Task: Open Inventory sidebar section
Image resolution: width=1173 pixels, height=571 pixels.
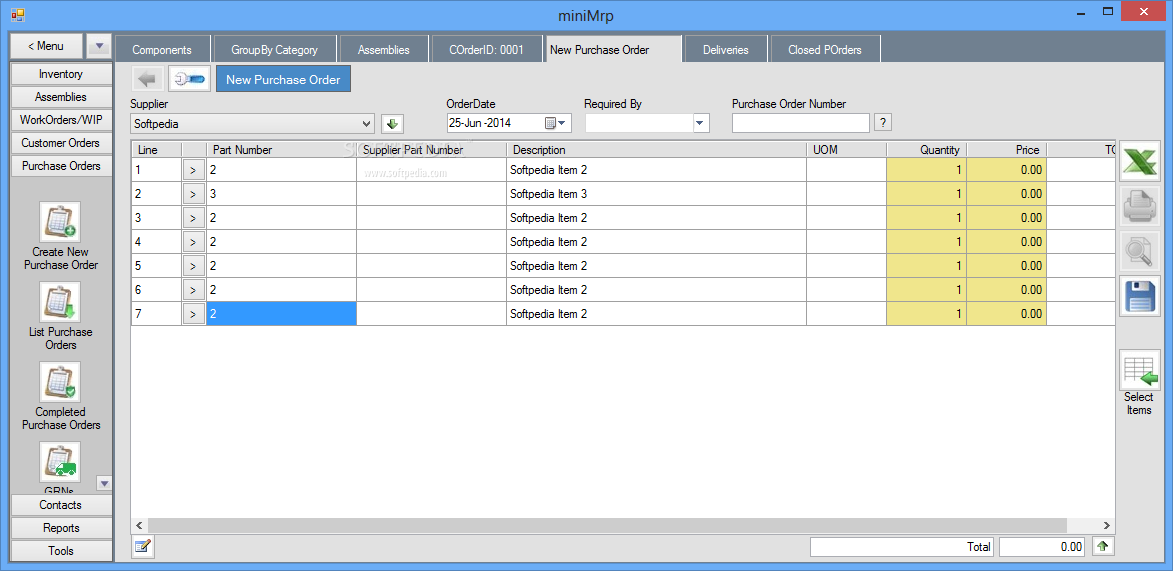Action: tap(61, 74)
